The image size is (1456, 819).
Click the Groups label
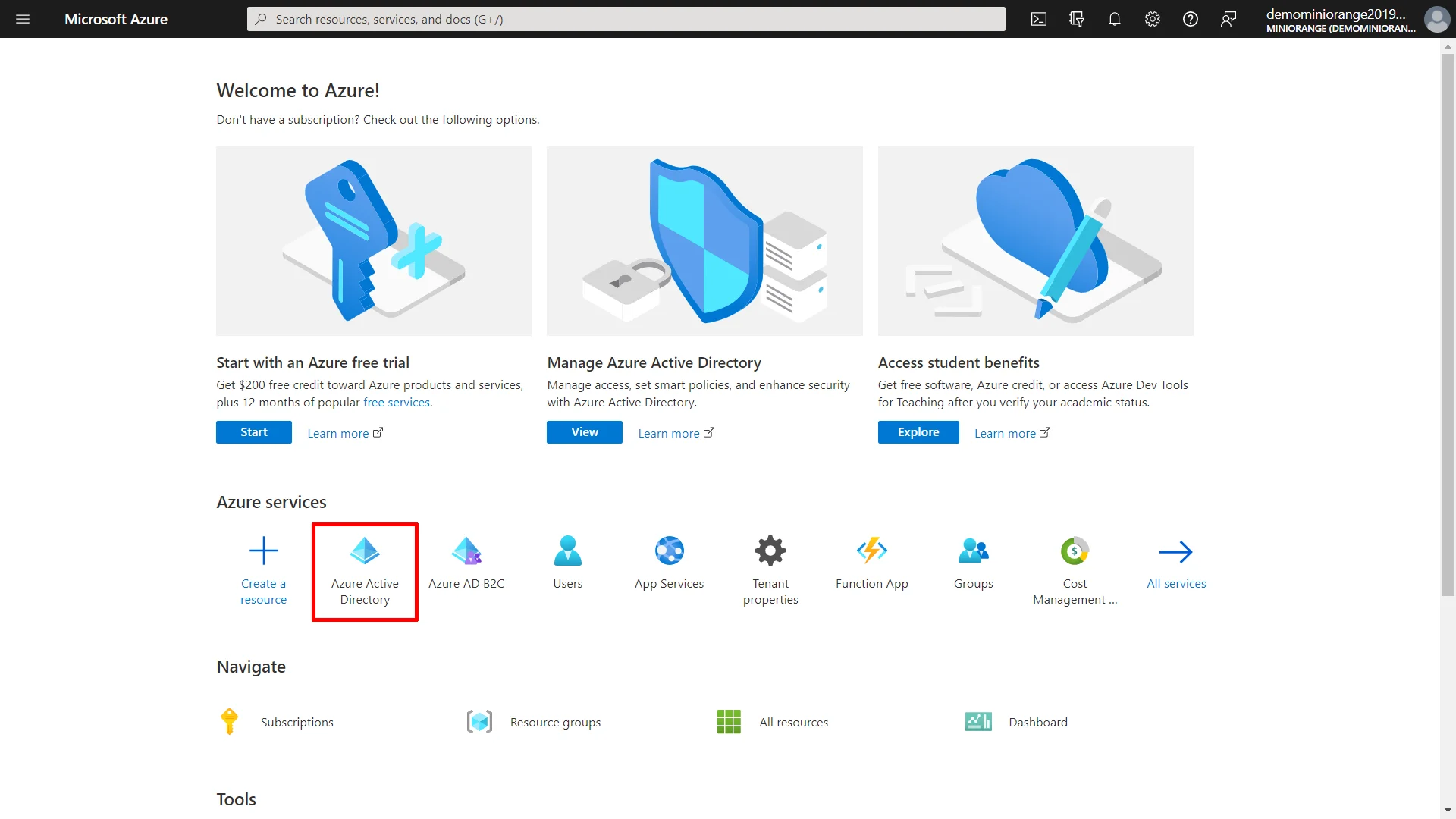(974, 583)
